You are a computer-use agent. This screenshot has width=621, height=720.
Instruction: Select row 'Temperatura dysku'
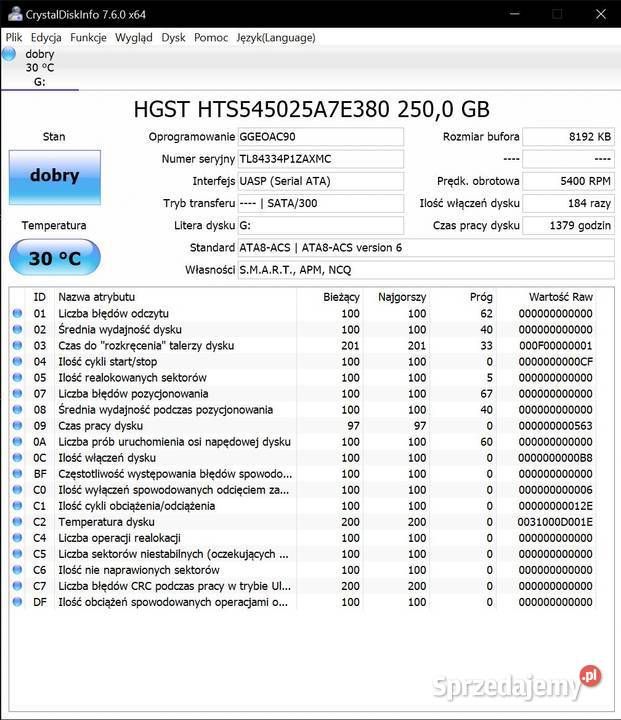point(303,522)
